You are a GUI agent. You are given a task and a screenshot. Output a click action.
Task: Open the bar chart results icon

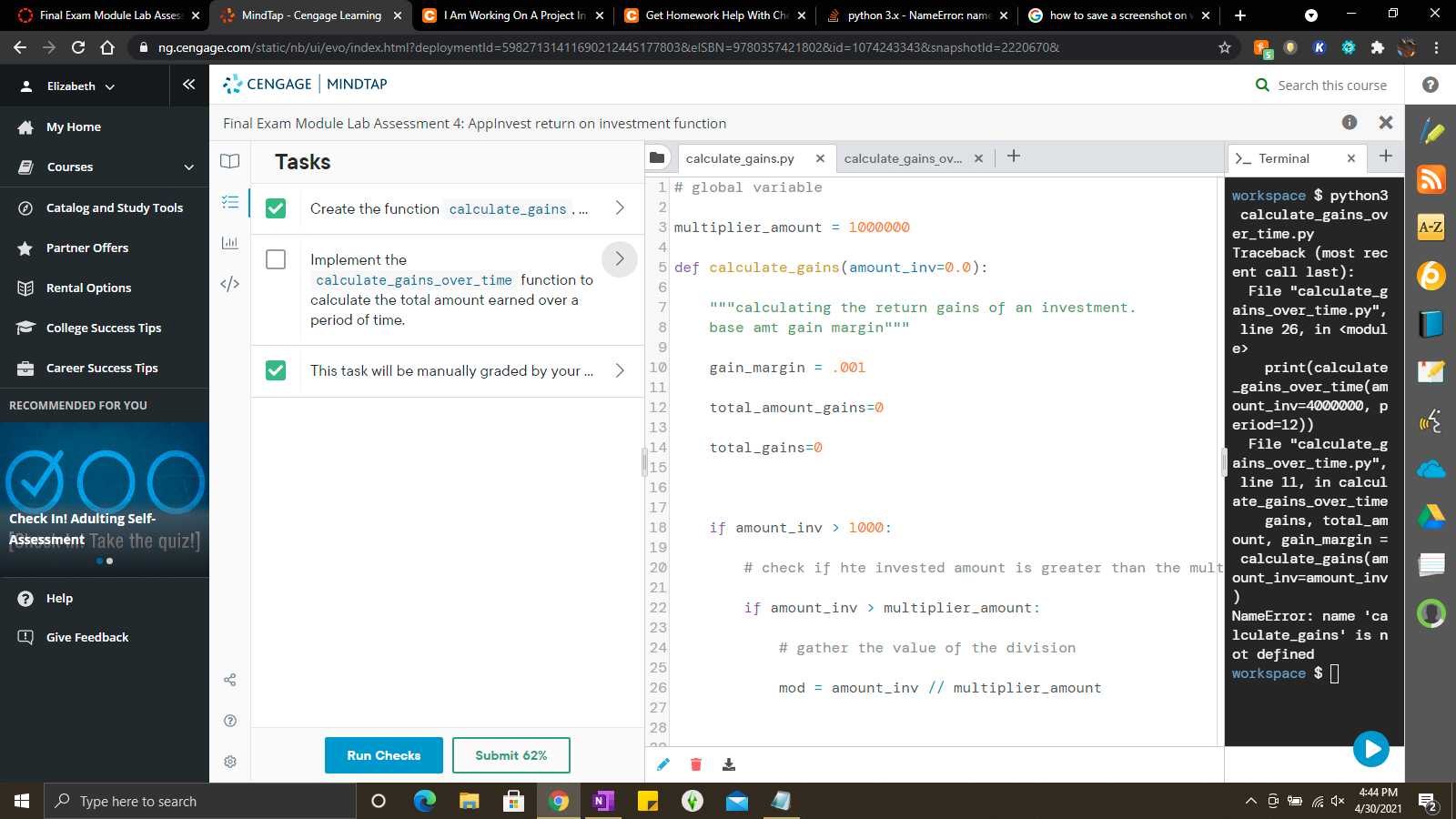tap(230, 243)
